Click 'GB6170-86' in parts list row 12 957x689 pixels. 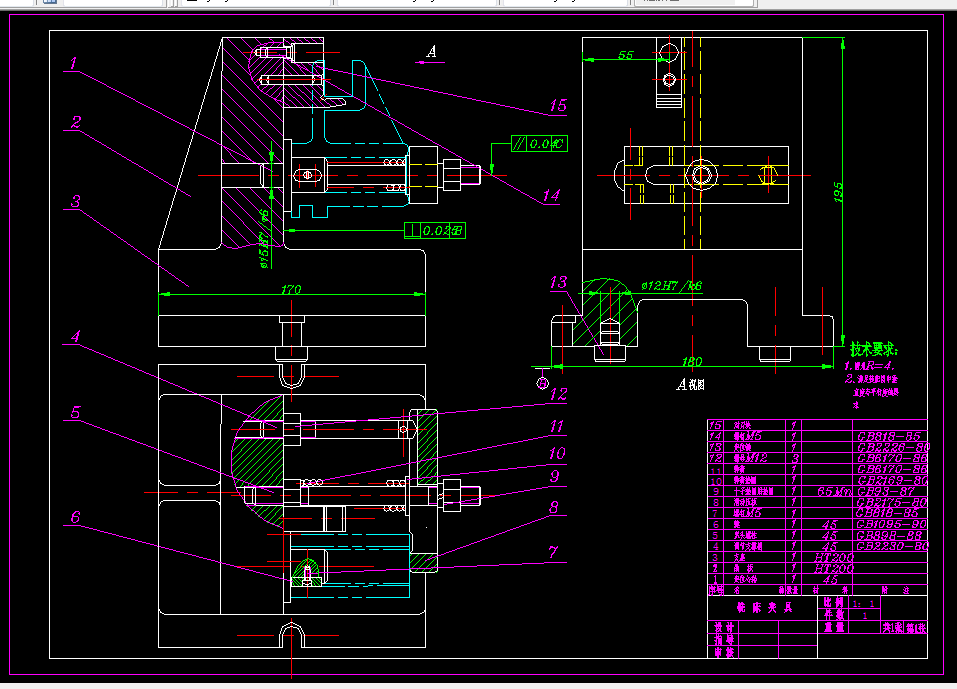point(892,458)
